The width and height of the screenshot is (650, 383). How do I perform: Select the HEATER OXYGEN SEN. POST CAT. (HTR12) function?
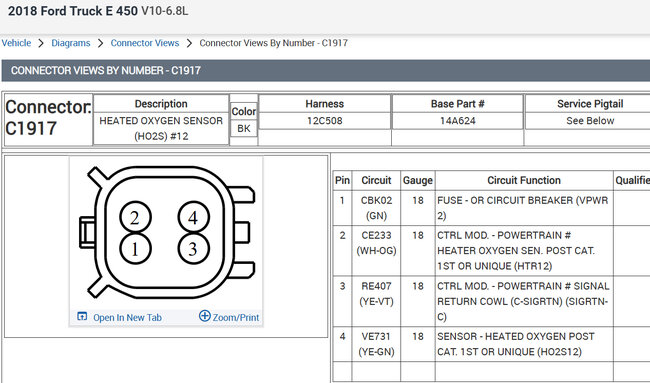(x=524, y=251)
